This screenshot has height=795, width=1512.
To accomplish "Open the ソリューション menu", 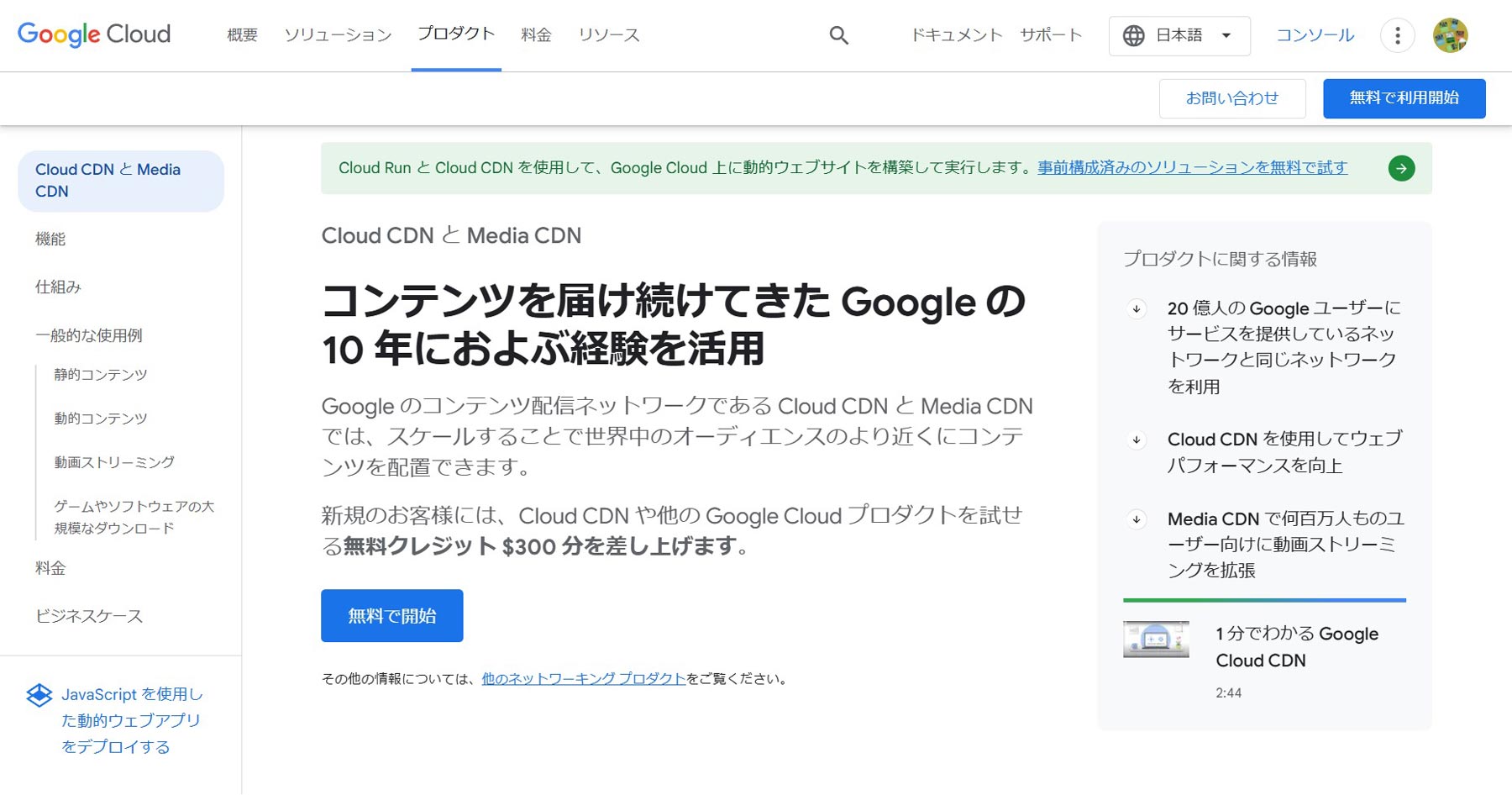I will (x=338, y=35).
